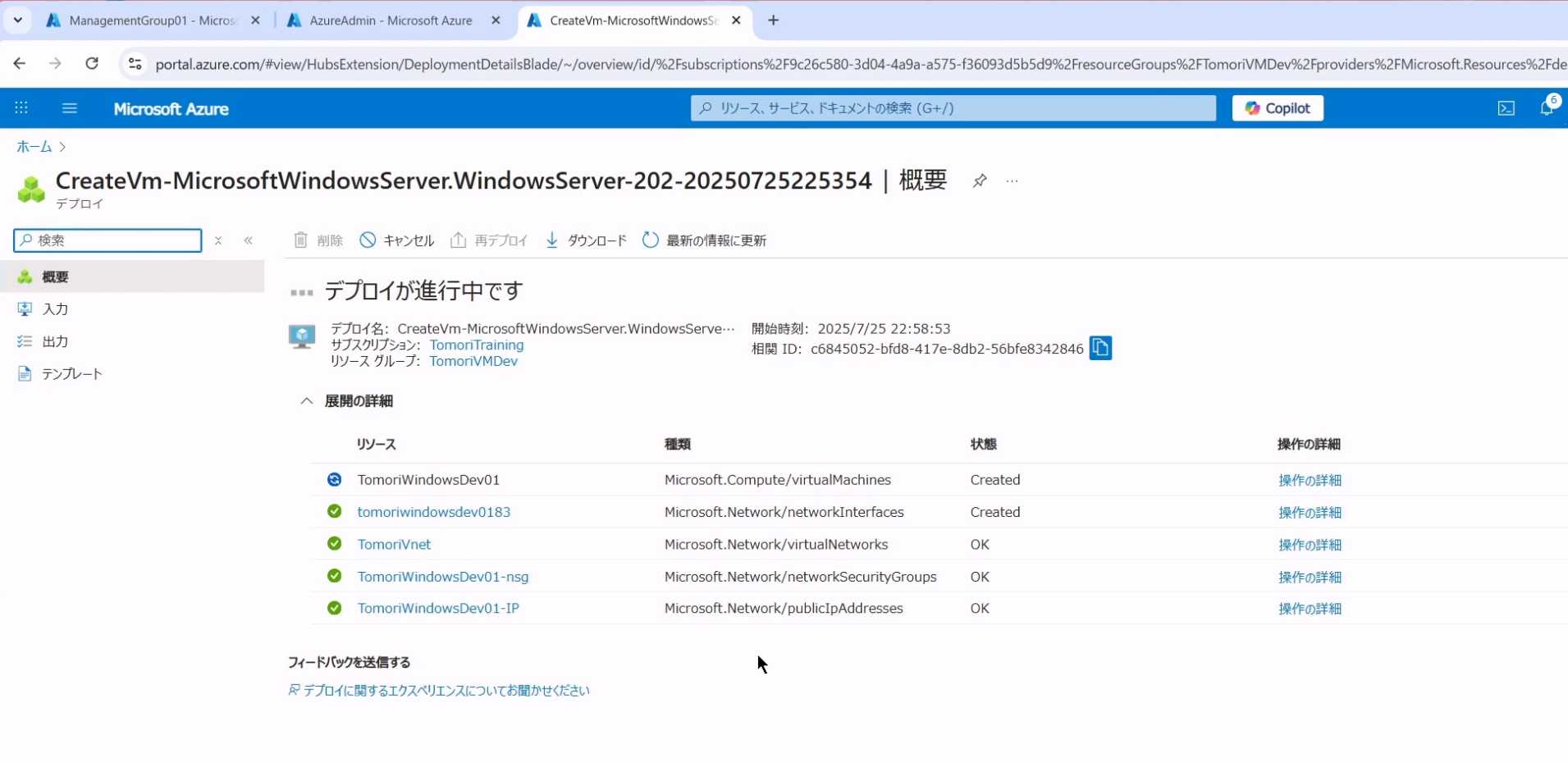
Task: Copy the correlation ID to clipboard
Action: [x=1100, y=349]
